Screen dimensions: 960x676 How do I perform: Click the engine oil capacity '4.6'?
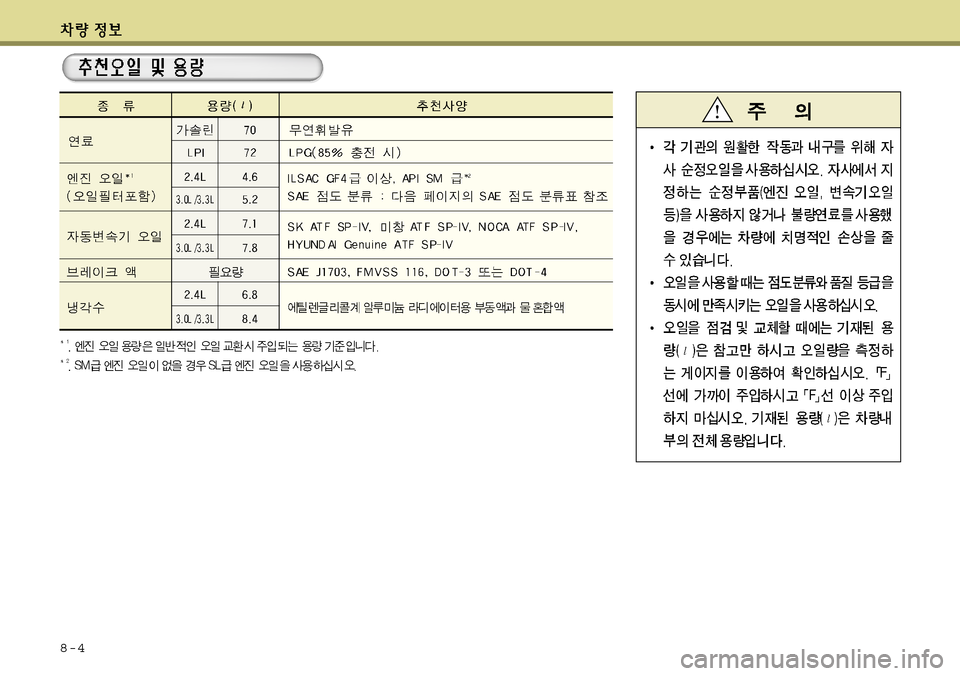coord(250,177)
